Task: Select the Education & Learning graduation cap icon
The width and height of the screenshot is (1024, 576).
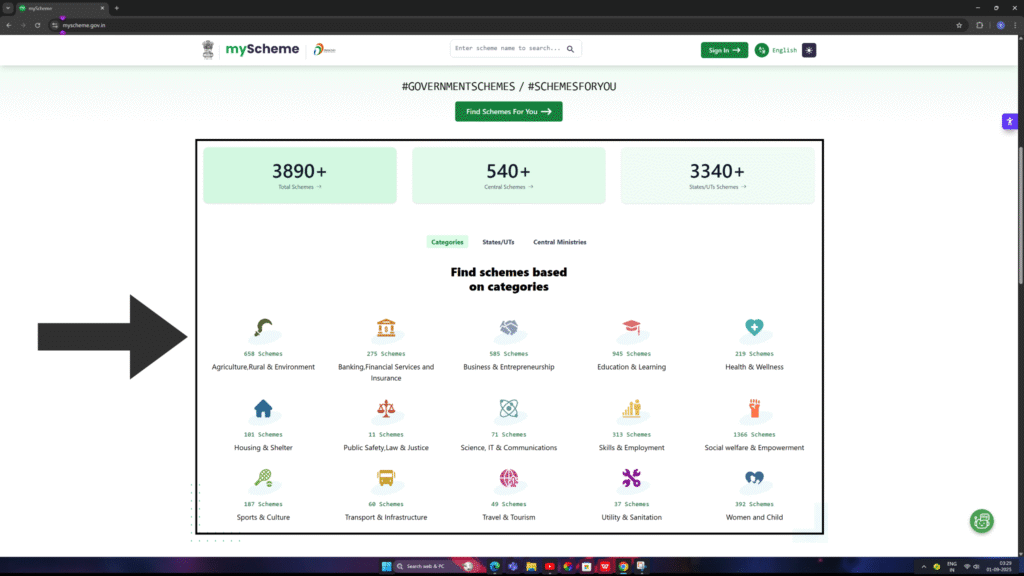Action: point(631,329)
